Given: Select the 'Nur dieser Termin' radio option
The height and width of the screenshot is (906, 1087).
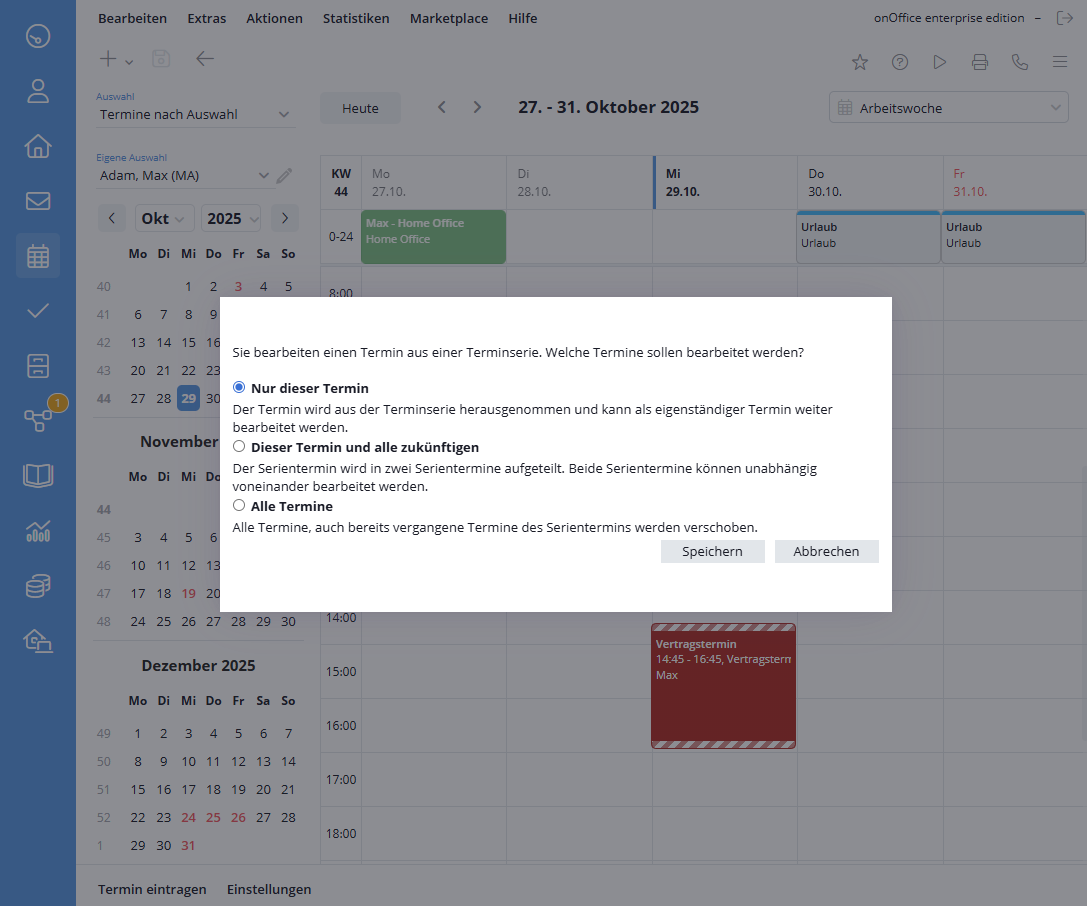Looking at the screenshot, I should (239, 387).
